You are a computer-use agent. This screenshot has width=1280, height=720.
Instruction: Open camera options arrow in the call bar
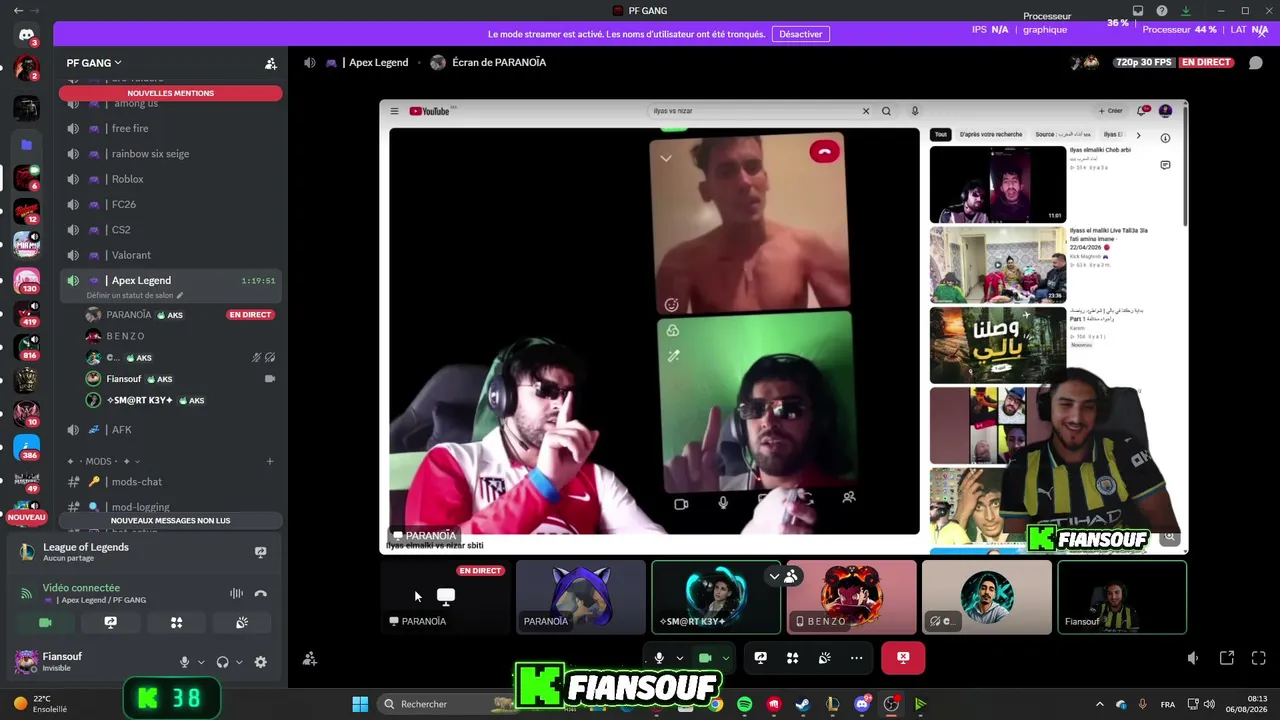726,658
